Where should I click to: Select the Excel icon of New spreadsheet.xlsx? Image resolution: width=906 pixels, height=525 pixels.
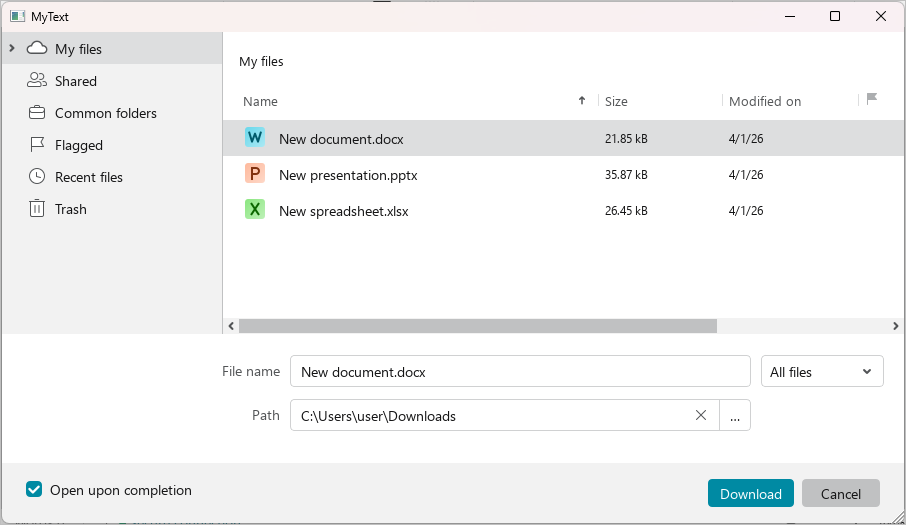[x=255, y=210]
